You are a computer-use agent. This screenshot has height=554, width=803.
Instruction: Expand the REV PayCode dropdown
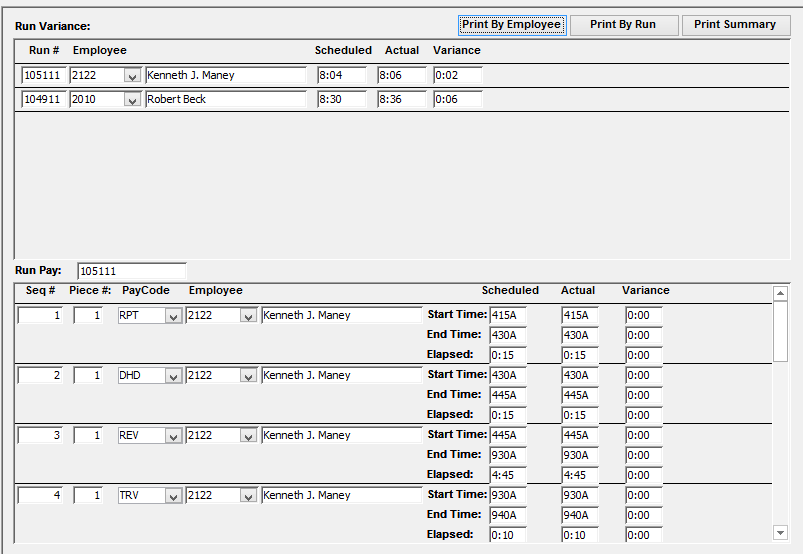[173, 436]
